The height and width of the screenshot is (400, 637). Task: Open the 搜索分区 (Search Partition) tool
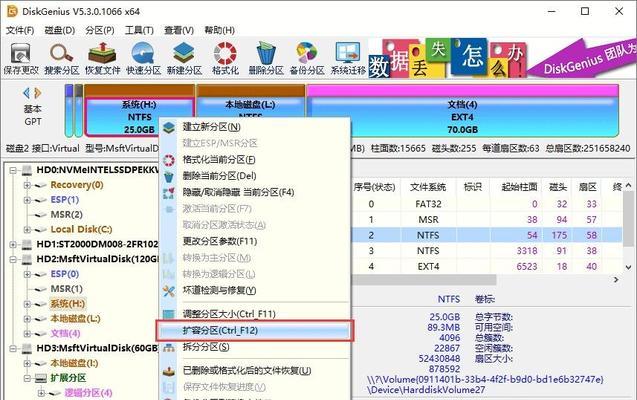click(x=61, y=59)
